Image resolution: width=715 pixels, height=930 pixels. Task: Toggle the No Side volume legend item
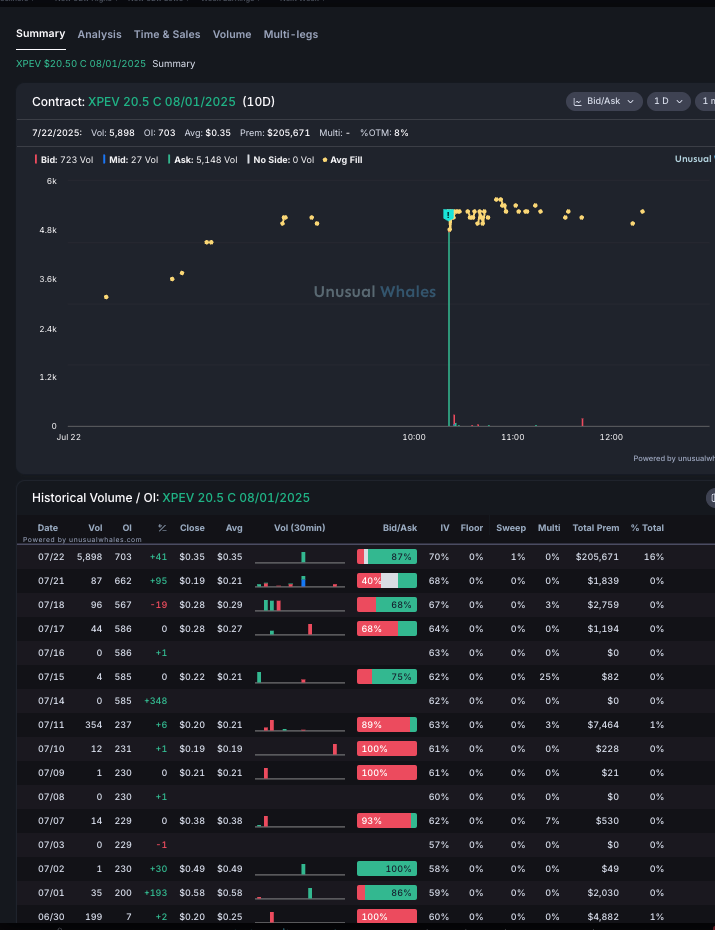[281, 160]
